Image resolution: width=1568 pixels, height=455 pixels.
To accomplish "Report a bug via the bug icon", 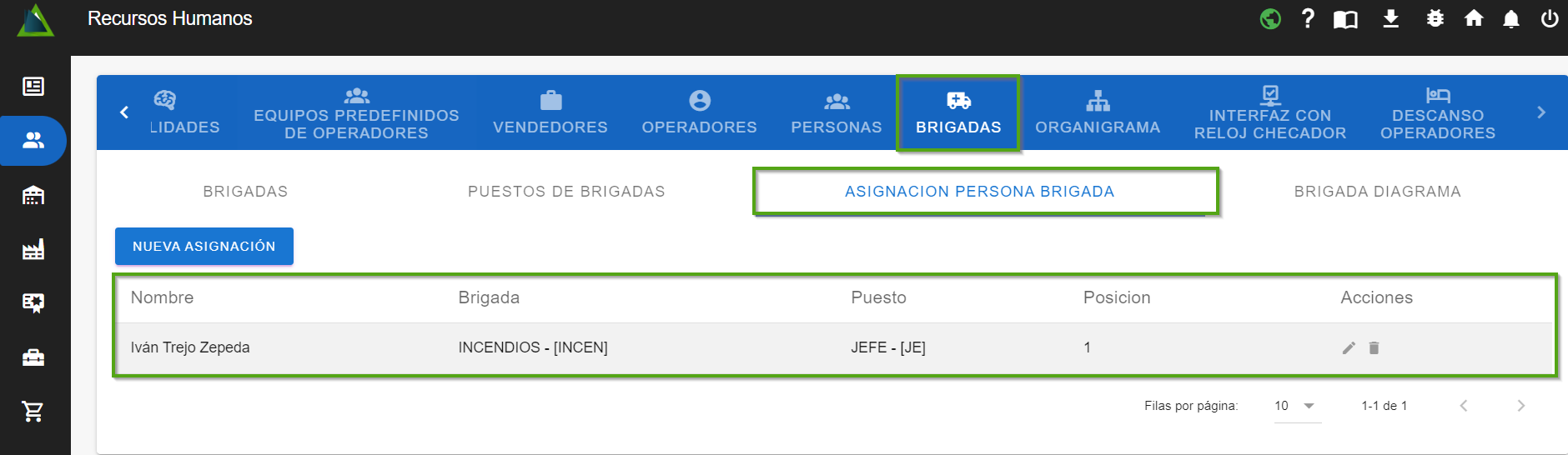I will point(1435,18).
